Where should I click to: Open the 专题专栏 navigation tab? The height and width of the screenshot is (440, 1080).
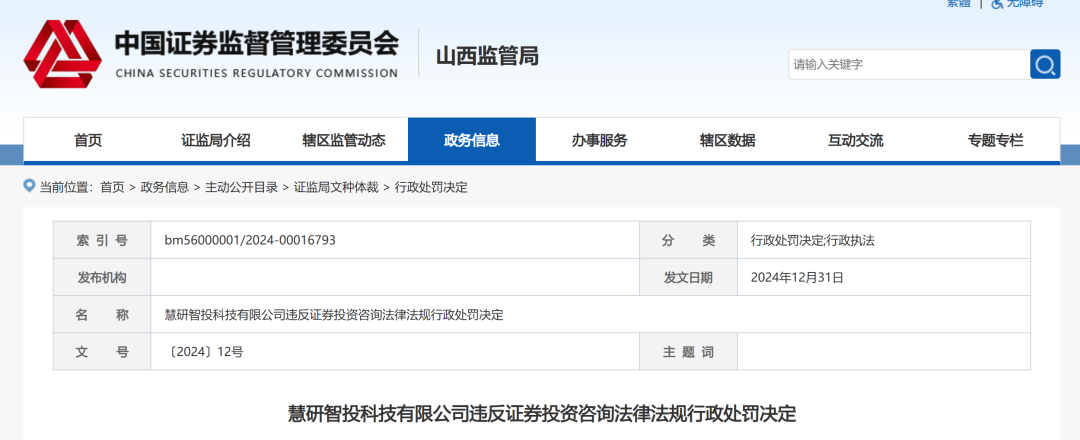point(995,140)
